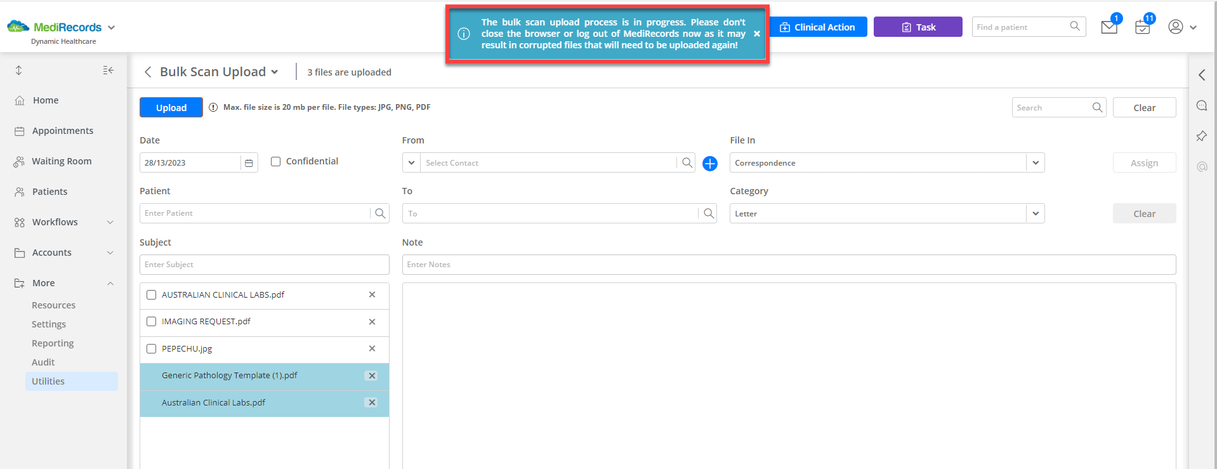Open the user profile menu
Image resolution: width=1217 pixels, height=469 pixels.
pos(1182,27)
